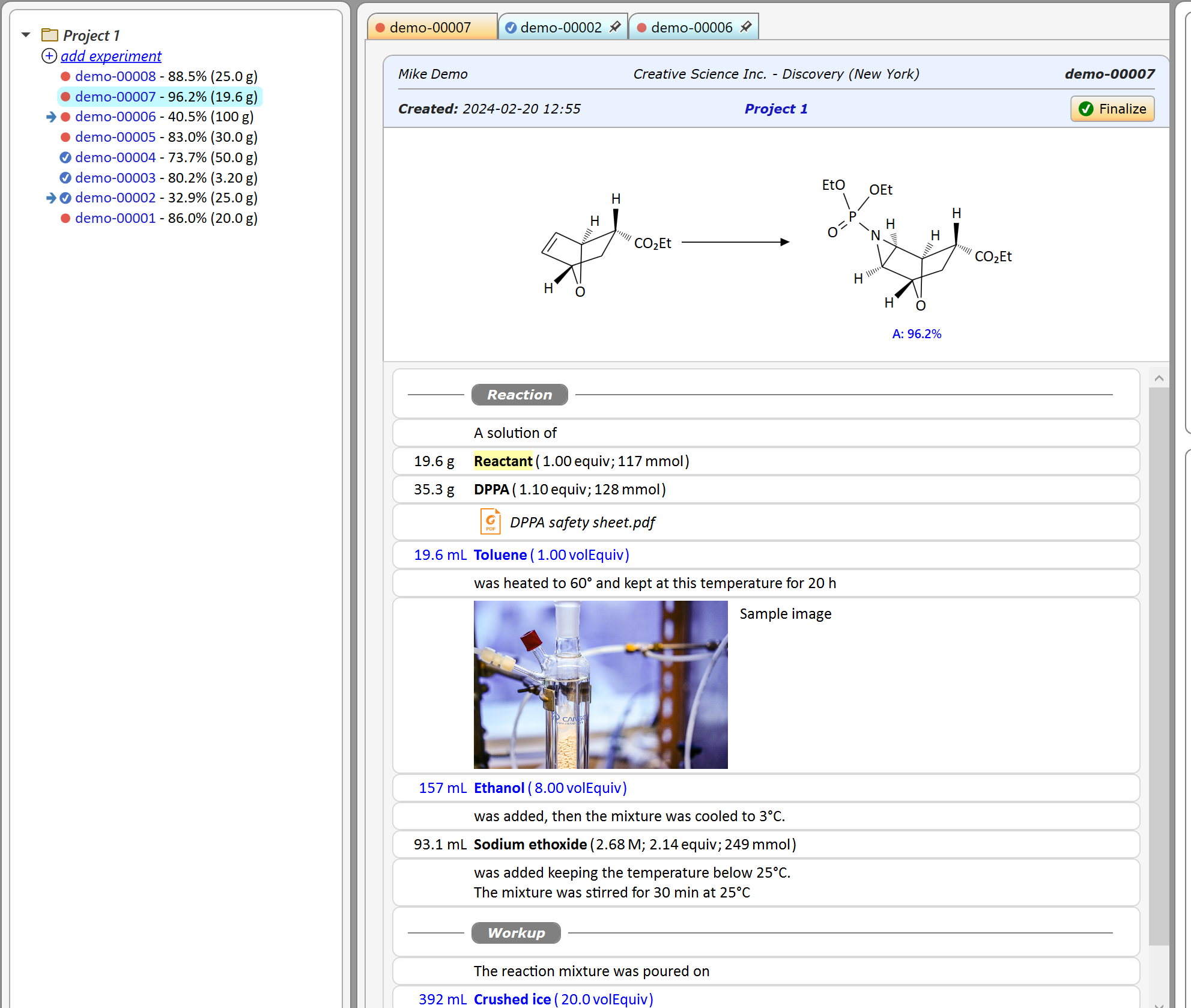Click the pin icon on demo-00002 tab
1191x1008 pixels.
(614, 27)
